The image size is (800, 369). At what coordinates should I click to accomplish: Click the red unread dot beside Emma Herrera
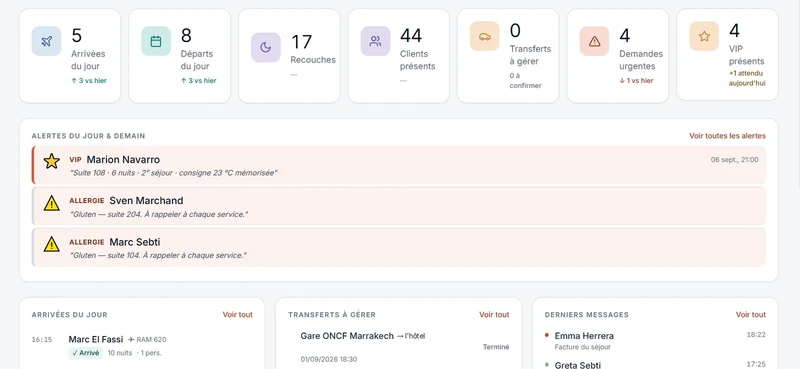coord(547,335)
